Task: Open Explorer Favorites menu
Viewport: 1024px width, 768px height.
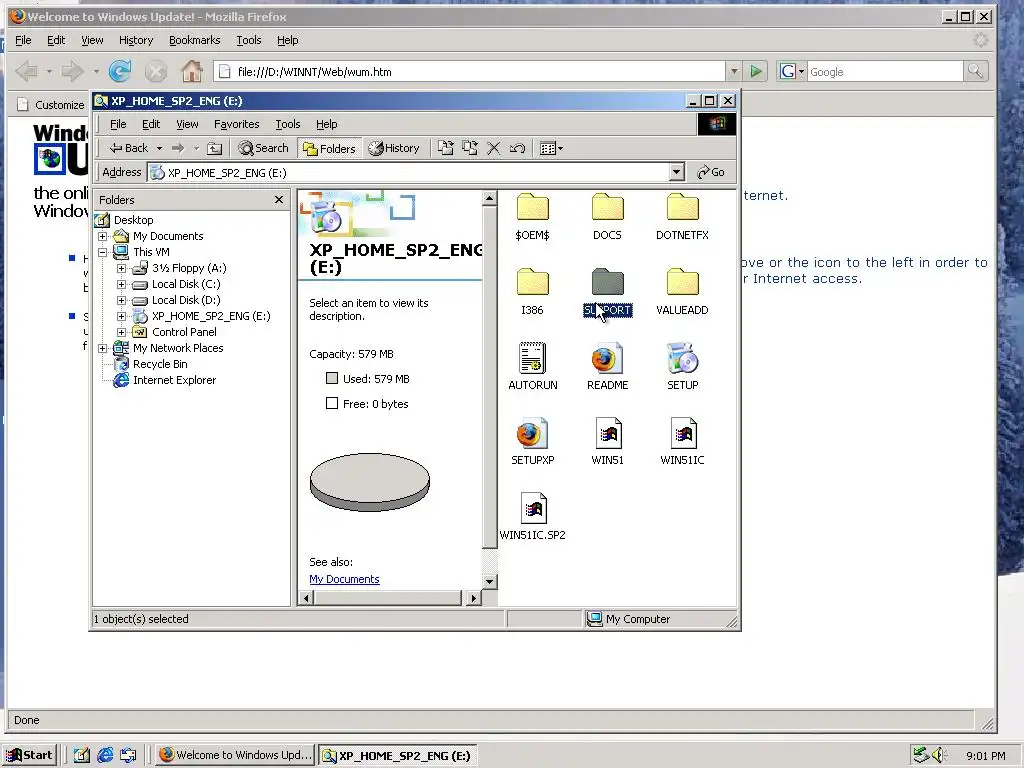Action: click(x=236, y=124)
